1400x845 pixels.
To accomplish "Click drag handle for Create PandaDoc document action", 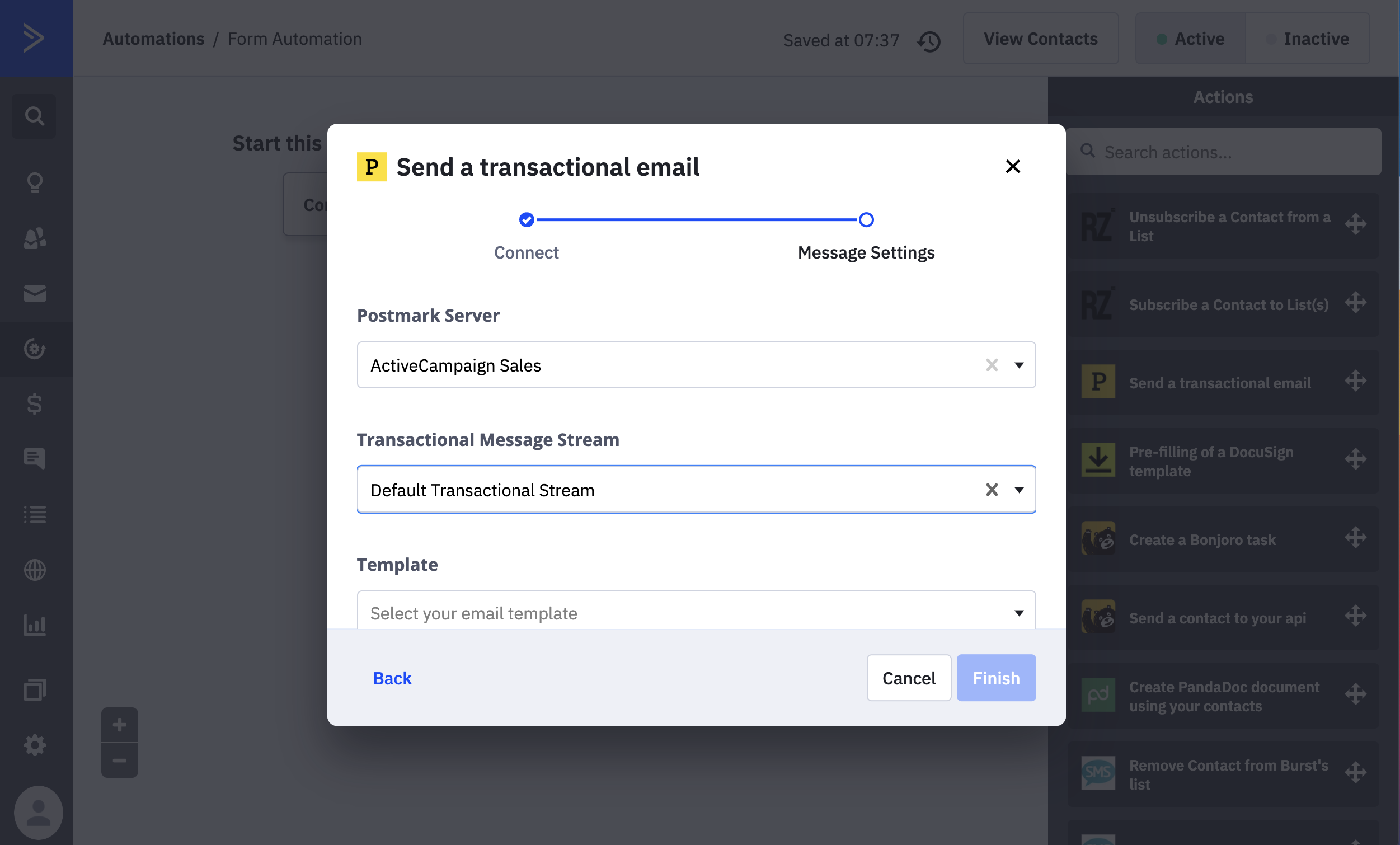I will pos(1356,694).
